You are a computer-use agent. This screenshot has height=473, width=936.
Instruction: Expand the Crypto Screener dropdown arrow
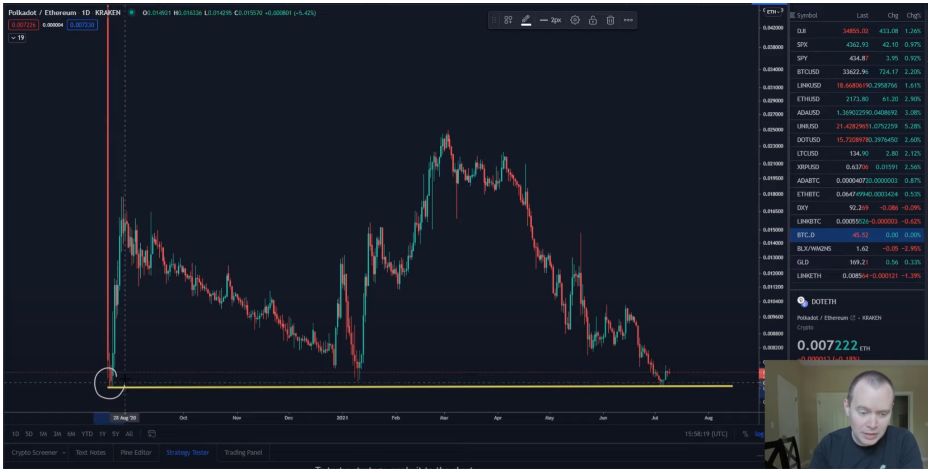coord(63,453)
